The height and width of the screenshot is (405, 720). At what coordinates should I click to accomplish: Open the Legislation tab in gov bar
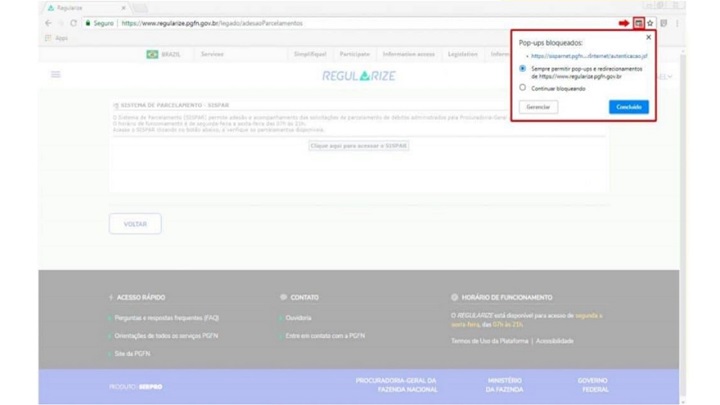point(462,54)
